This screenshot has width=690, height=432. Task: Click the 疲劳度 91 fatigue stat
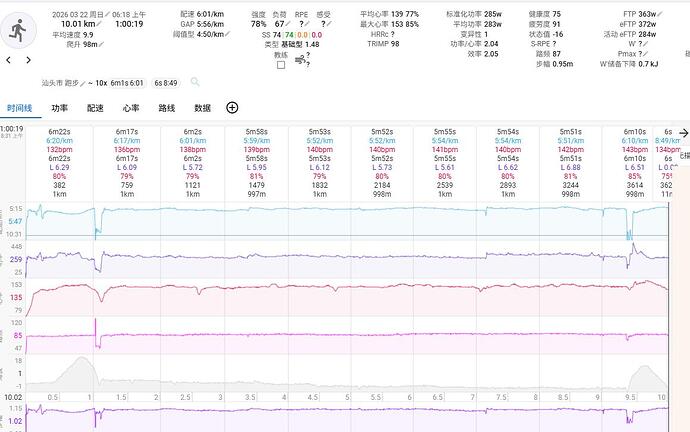coord(545,24)
